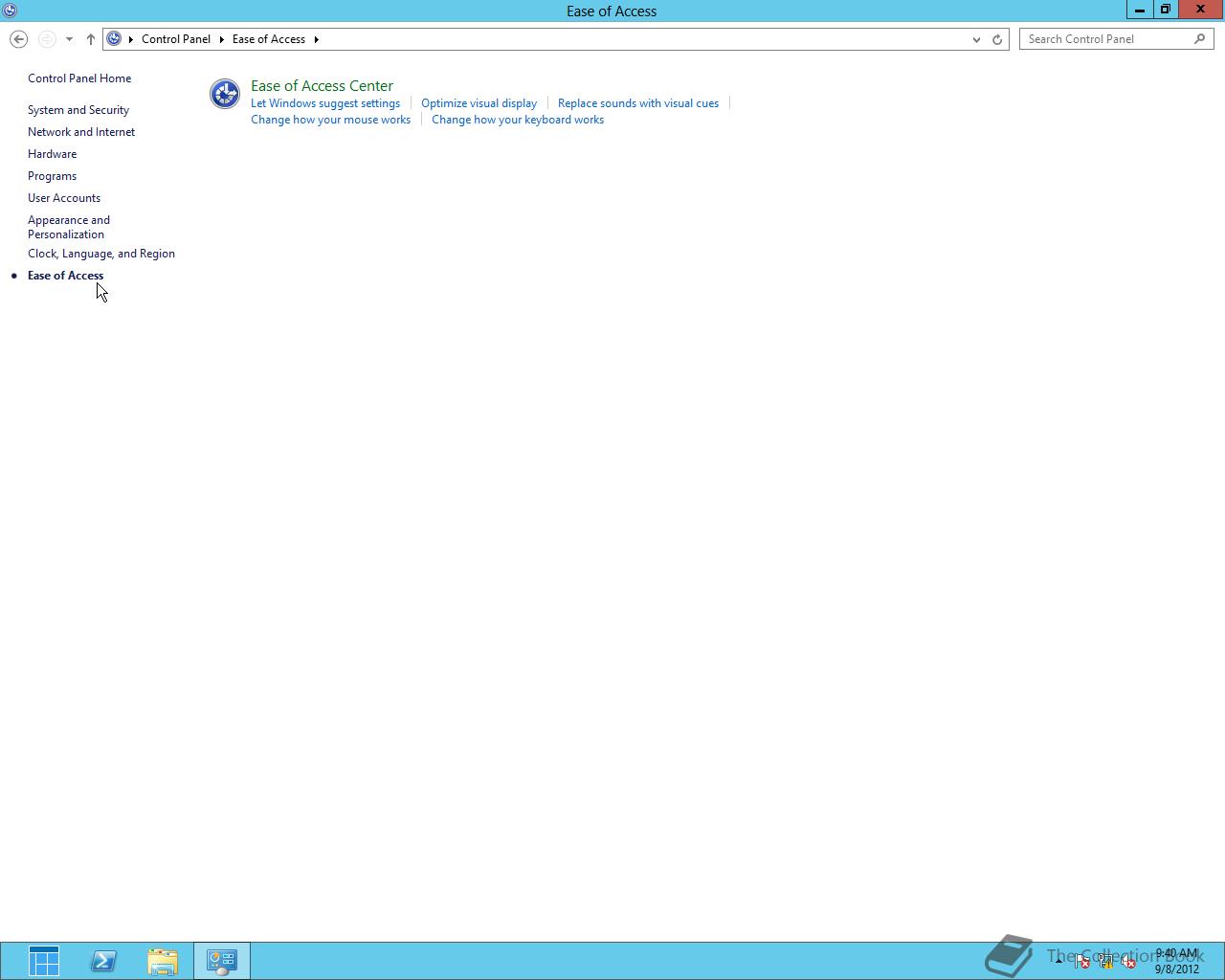Viewport: 1225px width, 980px height.
Task: Open Hardware category
Action: click(53, 154)
